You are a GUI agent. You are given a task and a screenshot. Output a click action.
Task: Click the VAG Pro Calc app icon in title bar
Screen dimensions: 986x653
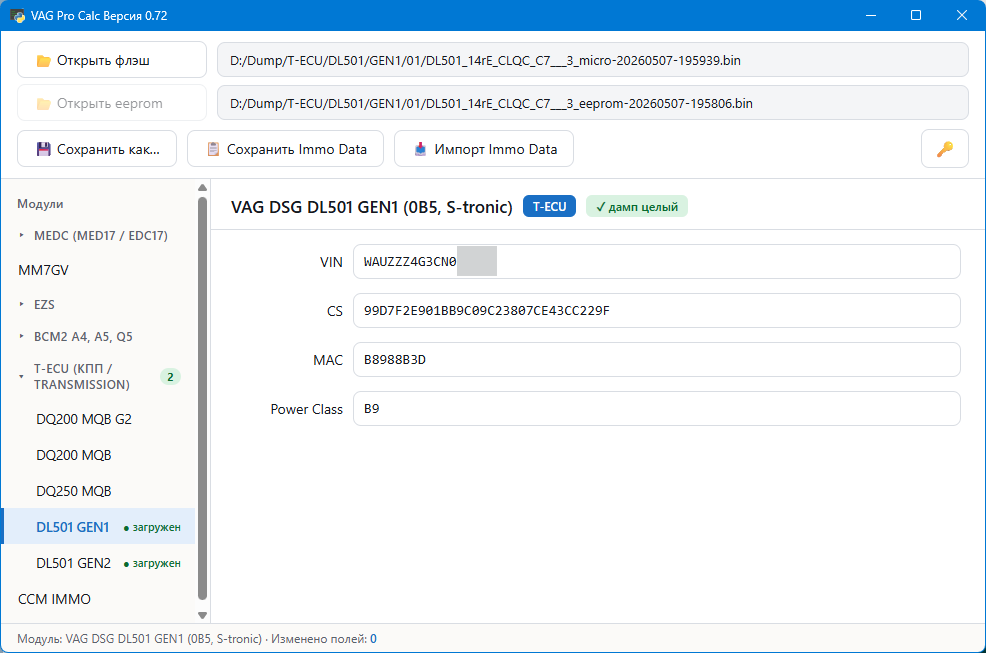[17, 16]
